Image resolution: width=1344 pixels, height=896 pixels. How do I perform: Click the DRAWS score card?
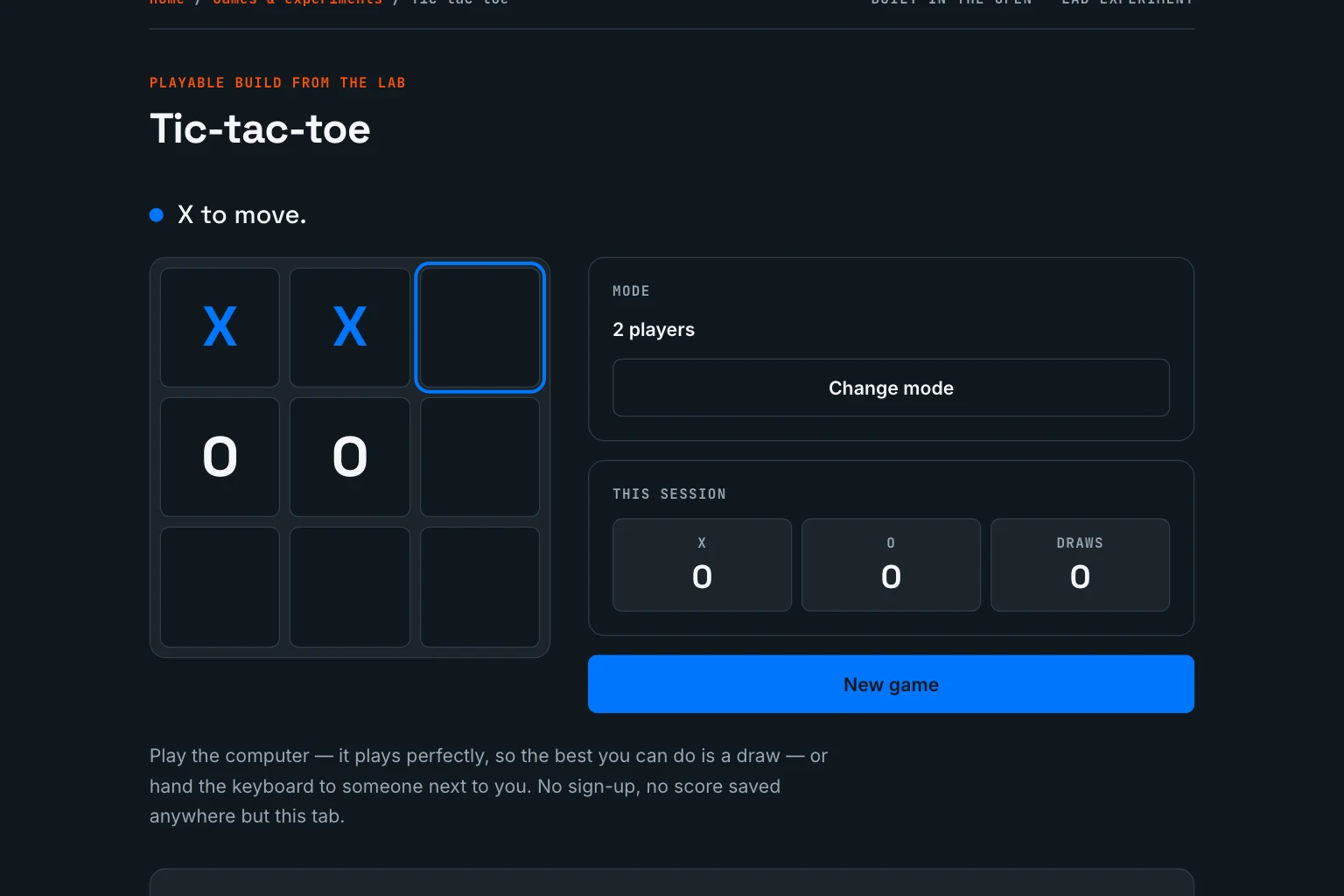tap(1080, 565)
